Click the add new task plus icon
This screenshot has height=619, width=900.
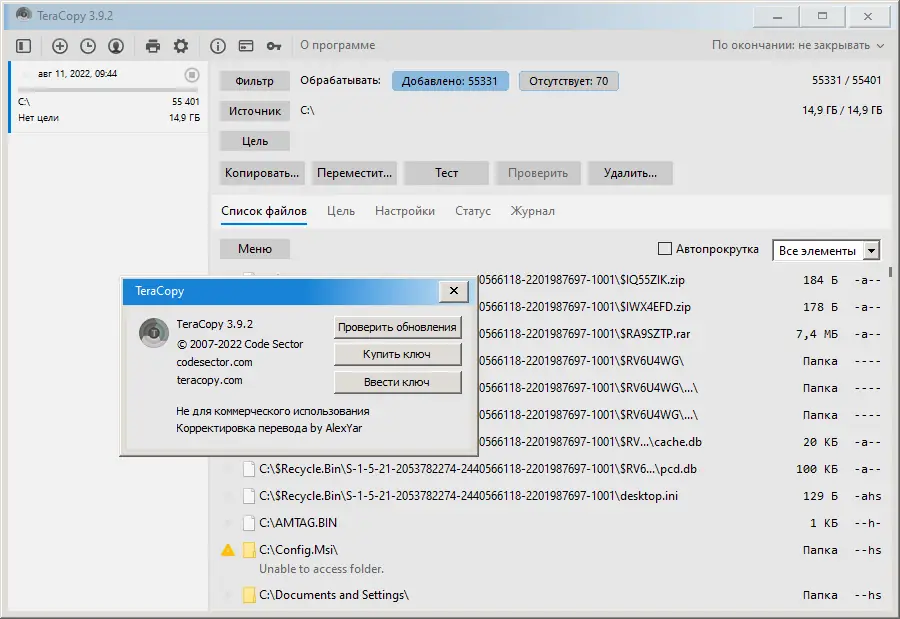(x=60, y=46)
